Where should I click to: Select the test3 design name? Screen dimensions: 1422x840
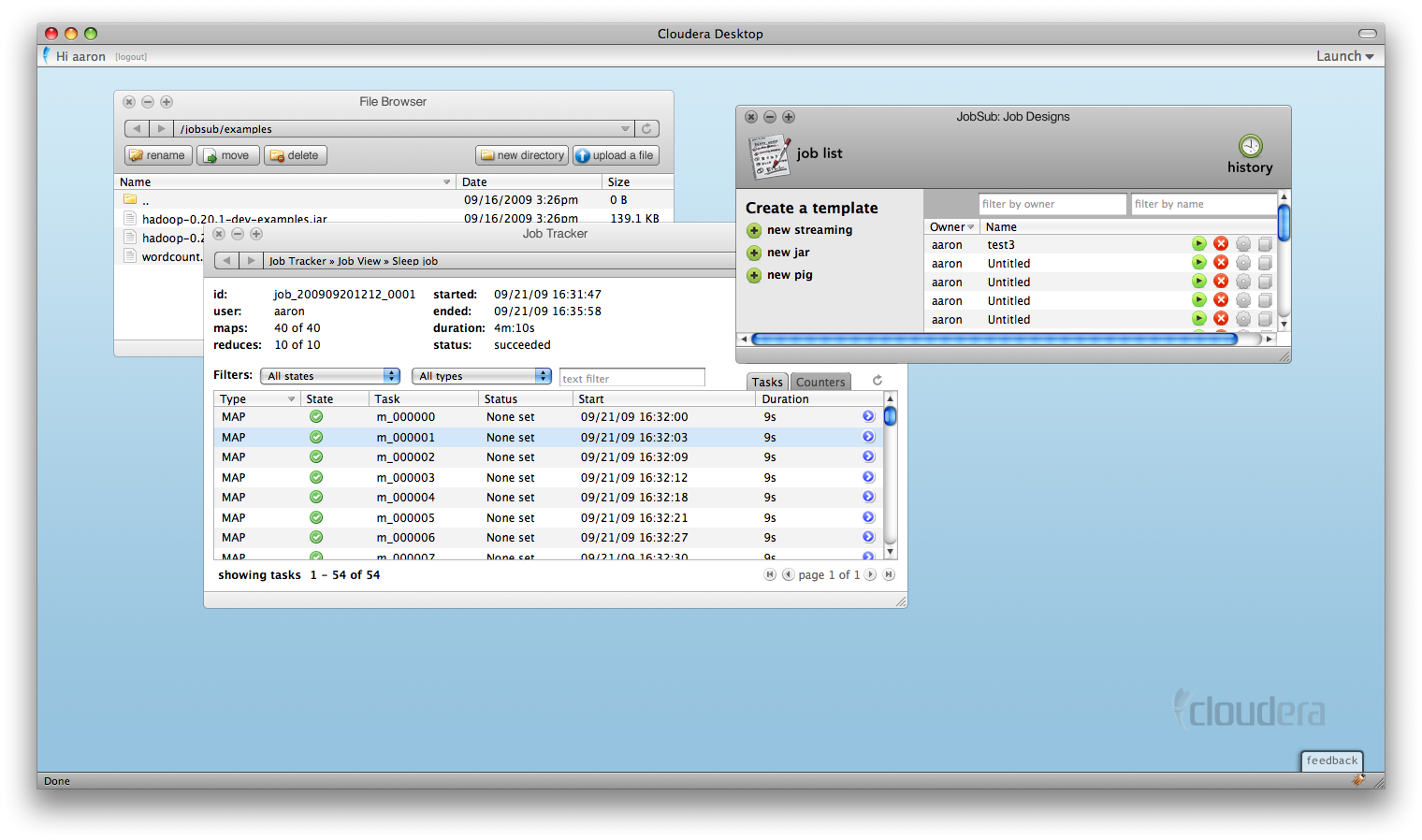click(x=1001, y=245)
